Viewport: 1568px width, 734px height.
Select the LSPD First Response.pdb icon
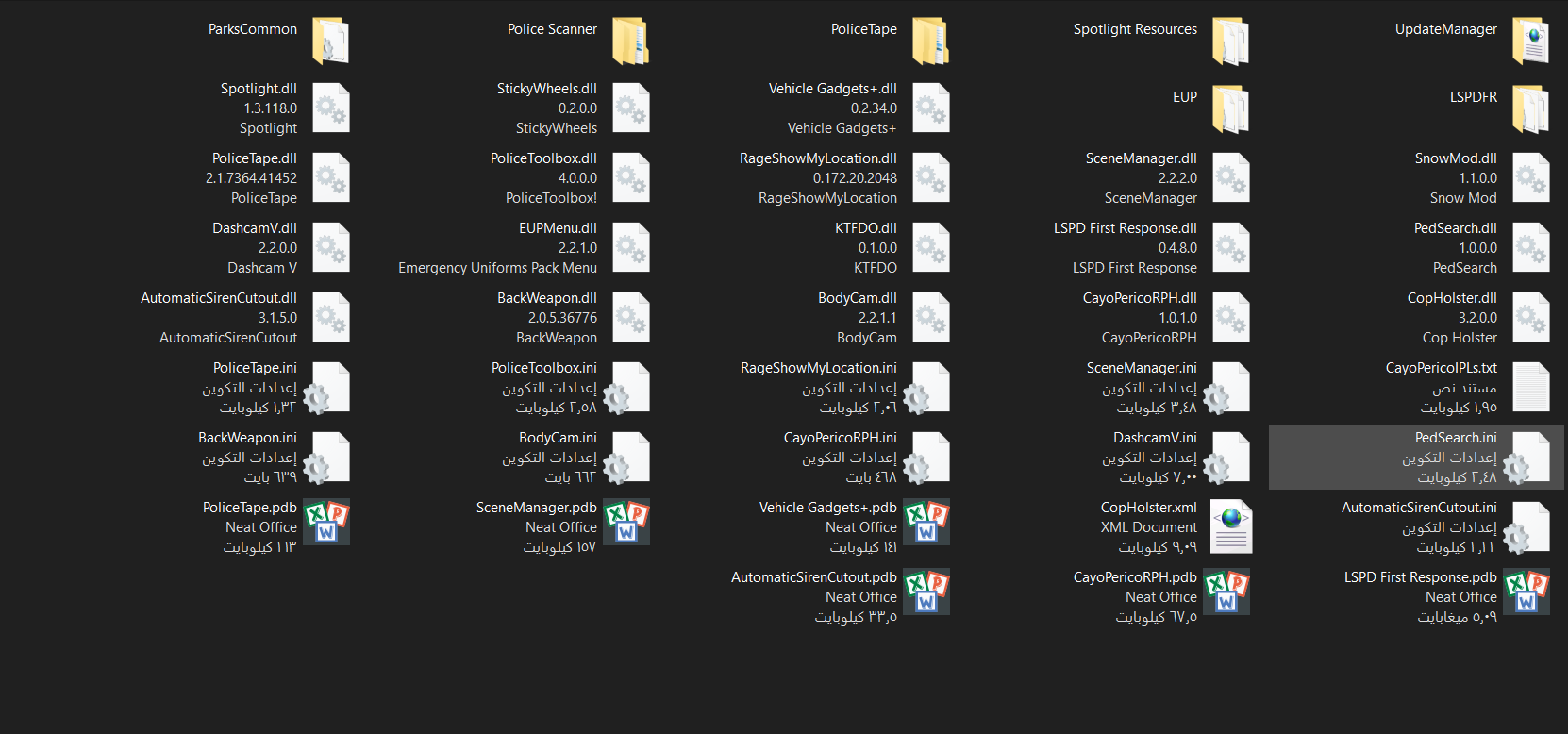click(1526, 592)
